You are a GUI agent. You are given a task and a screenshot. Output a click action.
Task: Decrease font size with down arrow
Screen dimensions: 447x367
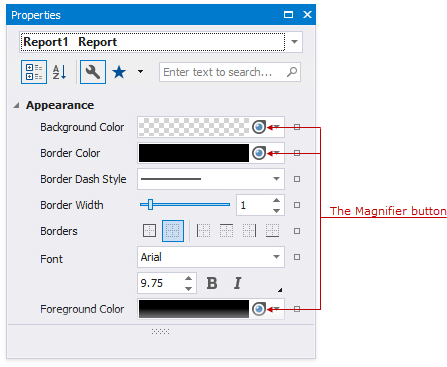coord(188,289)
